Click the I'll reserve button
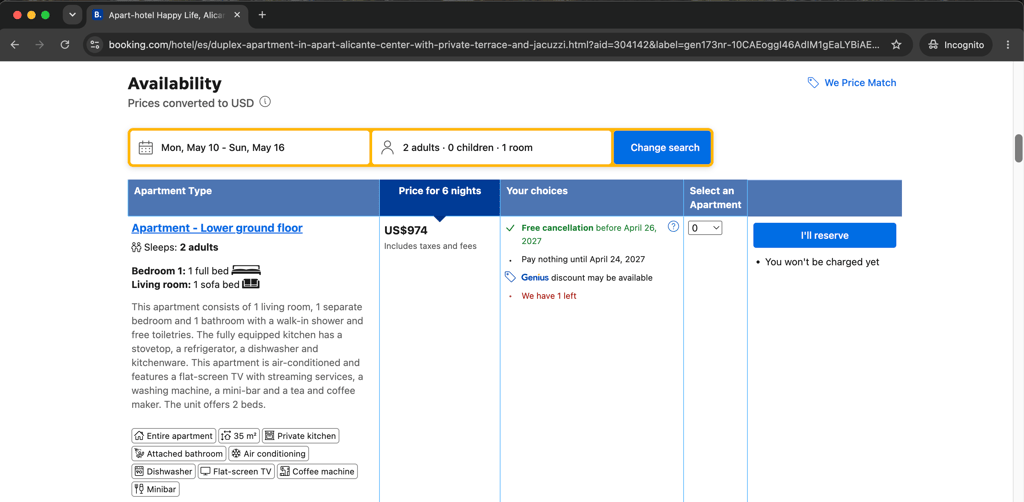 824,235
